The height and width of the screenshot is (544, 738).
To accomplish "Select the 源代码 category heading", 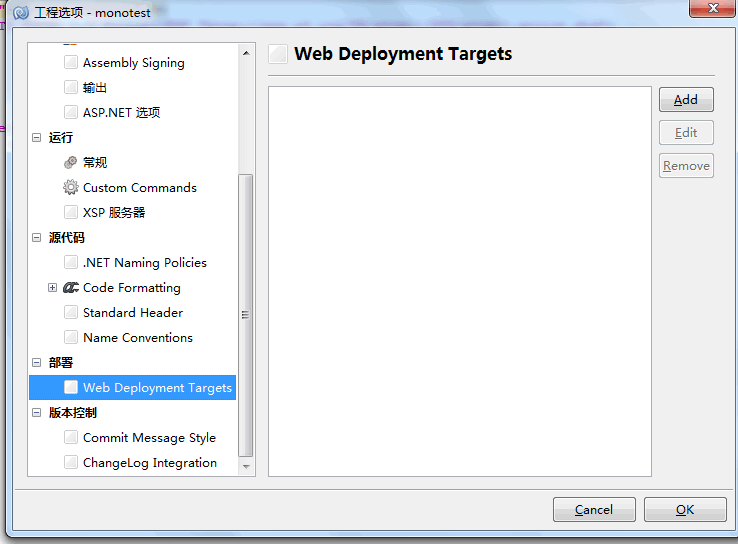I will 67,238.
